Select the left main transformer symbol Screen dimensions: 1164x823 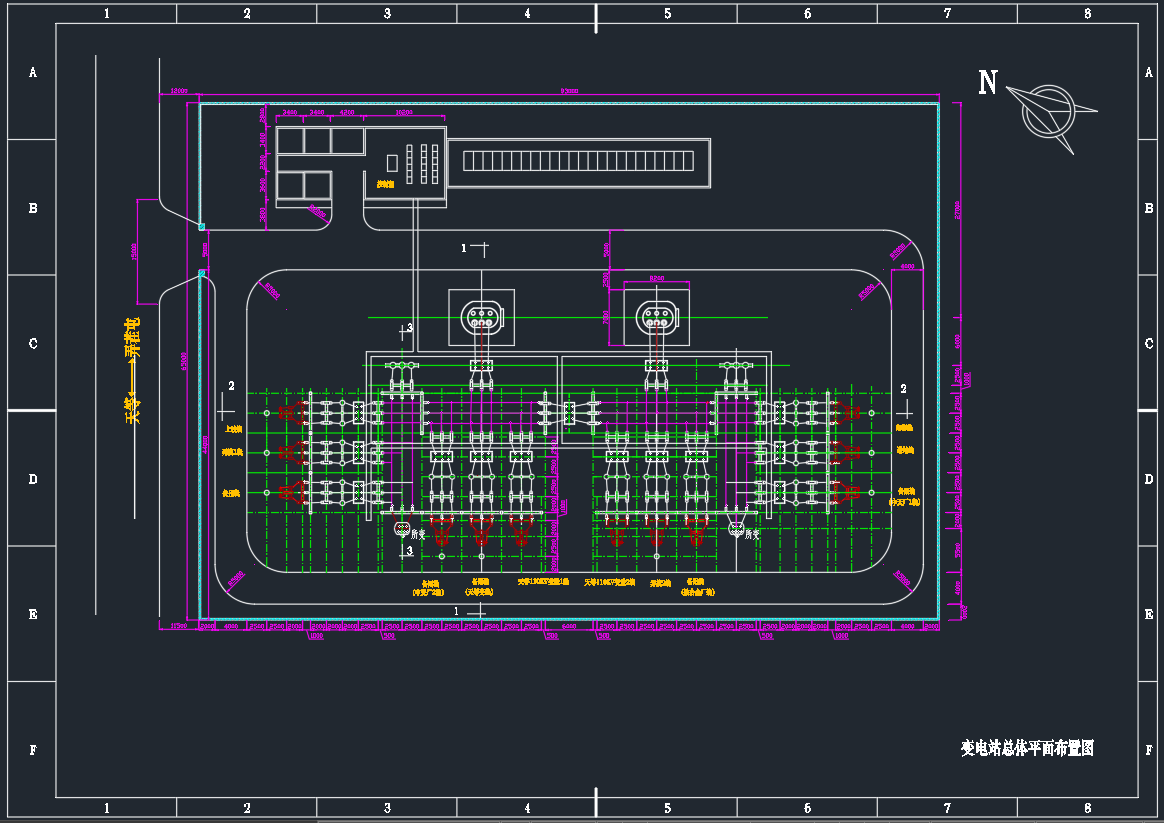481,318
